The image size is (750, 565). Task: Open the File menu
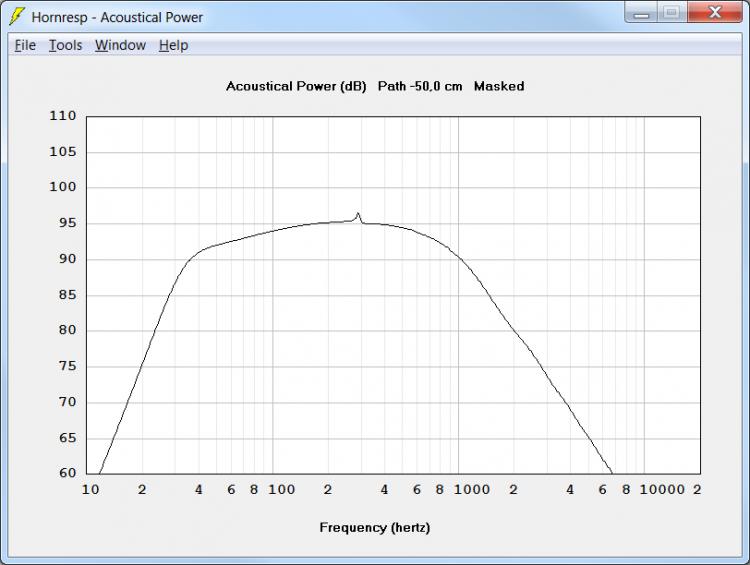(25, 45)
